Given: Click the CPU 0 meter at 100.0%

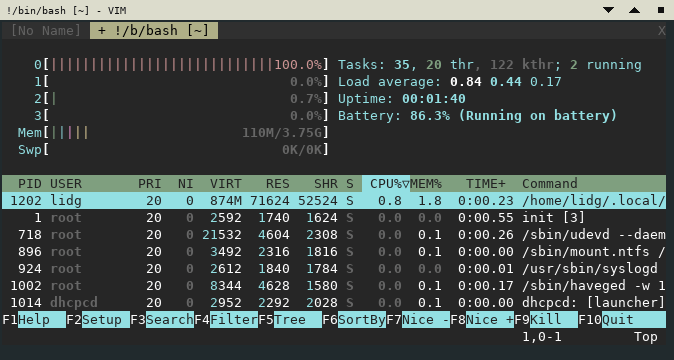Looking at the screenshot, I should coord(181,65).
